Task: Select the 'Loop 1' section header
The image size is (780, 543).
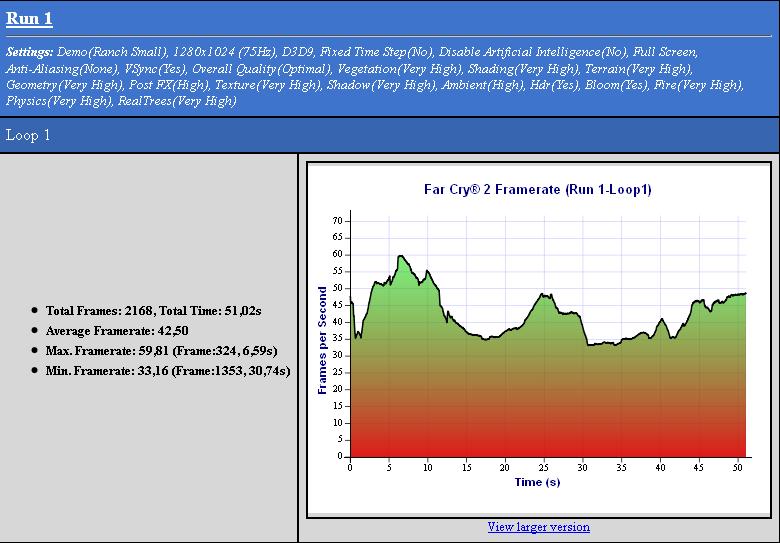Action: tap(28, 135)
